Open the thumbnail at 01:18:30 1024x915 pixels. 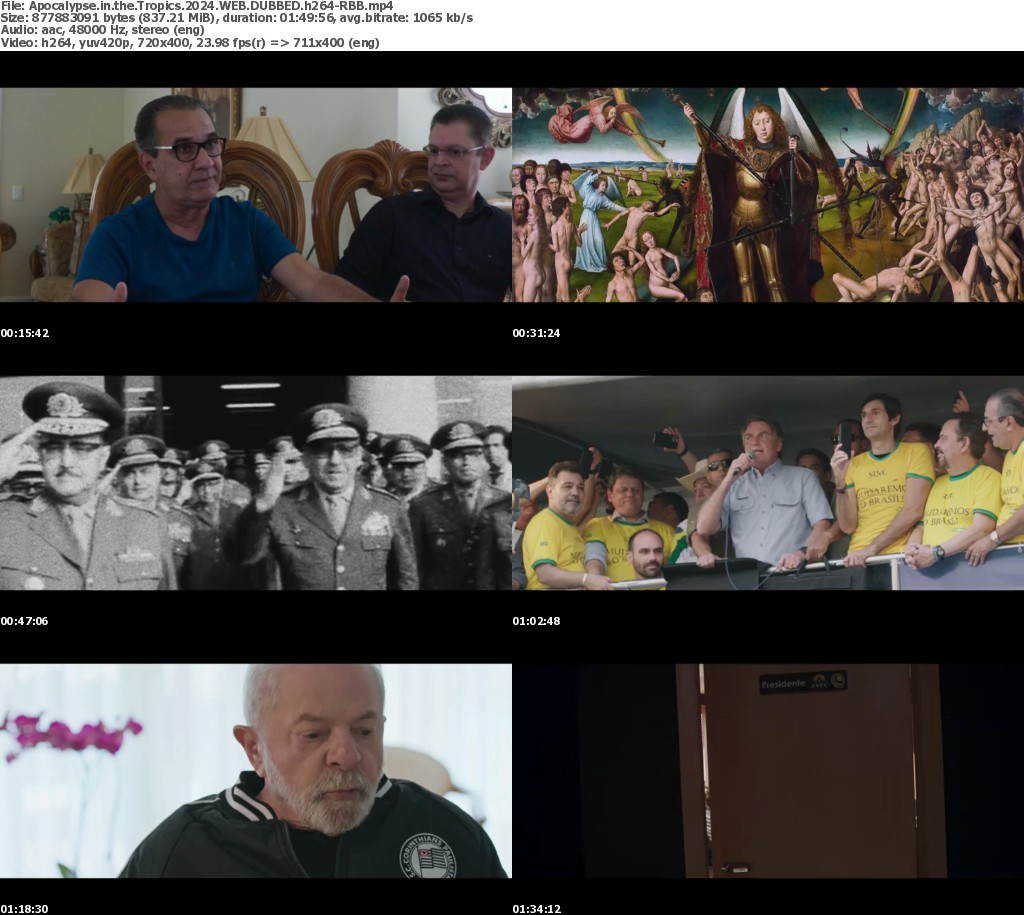(x=256, y=771)
